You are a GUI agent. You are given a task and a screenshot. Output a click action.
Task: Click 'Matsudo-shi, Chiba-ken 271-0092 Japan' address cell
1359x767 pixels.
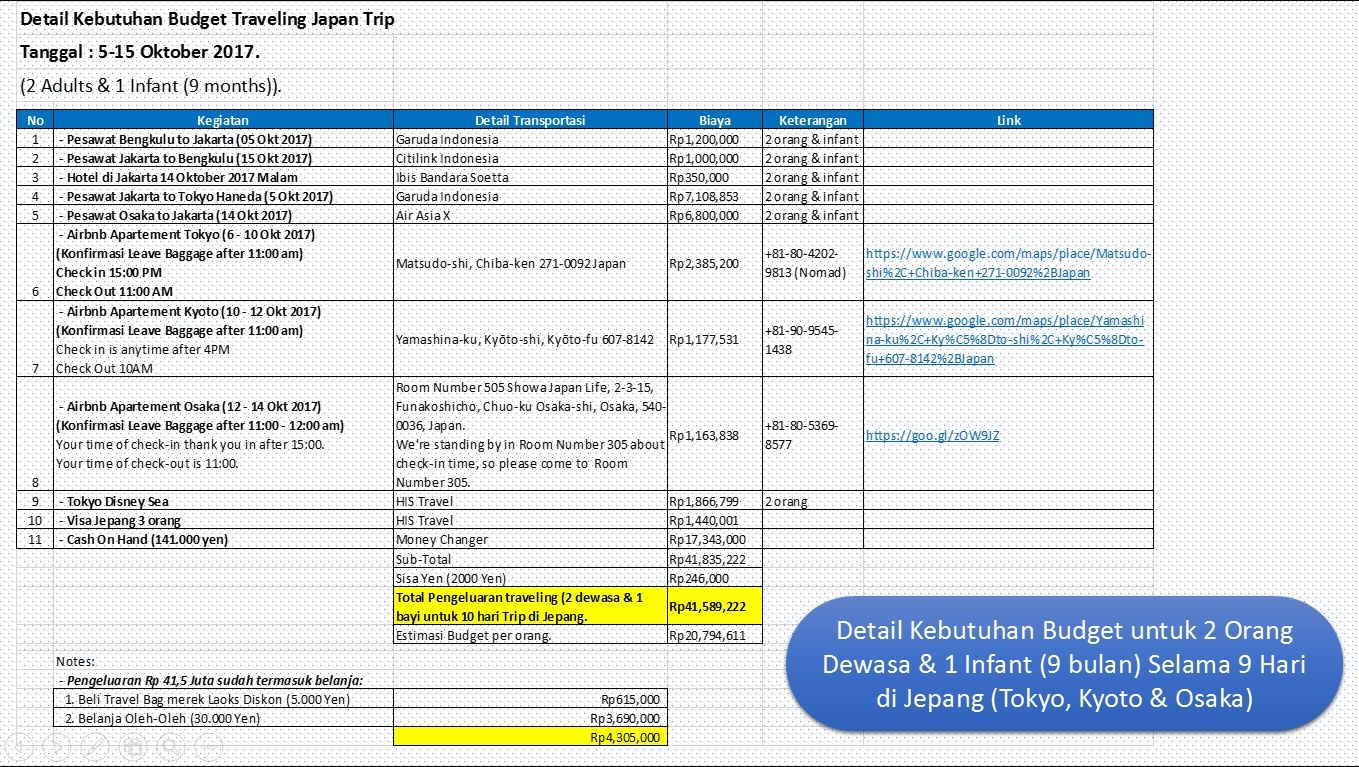530,263
